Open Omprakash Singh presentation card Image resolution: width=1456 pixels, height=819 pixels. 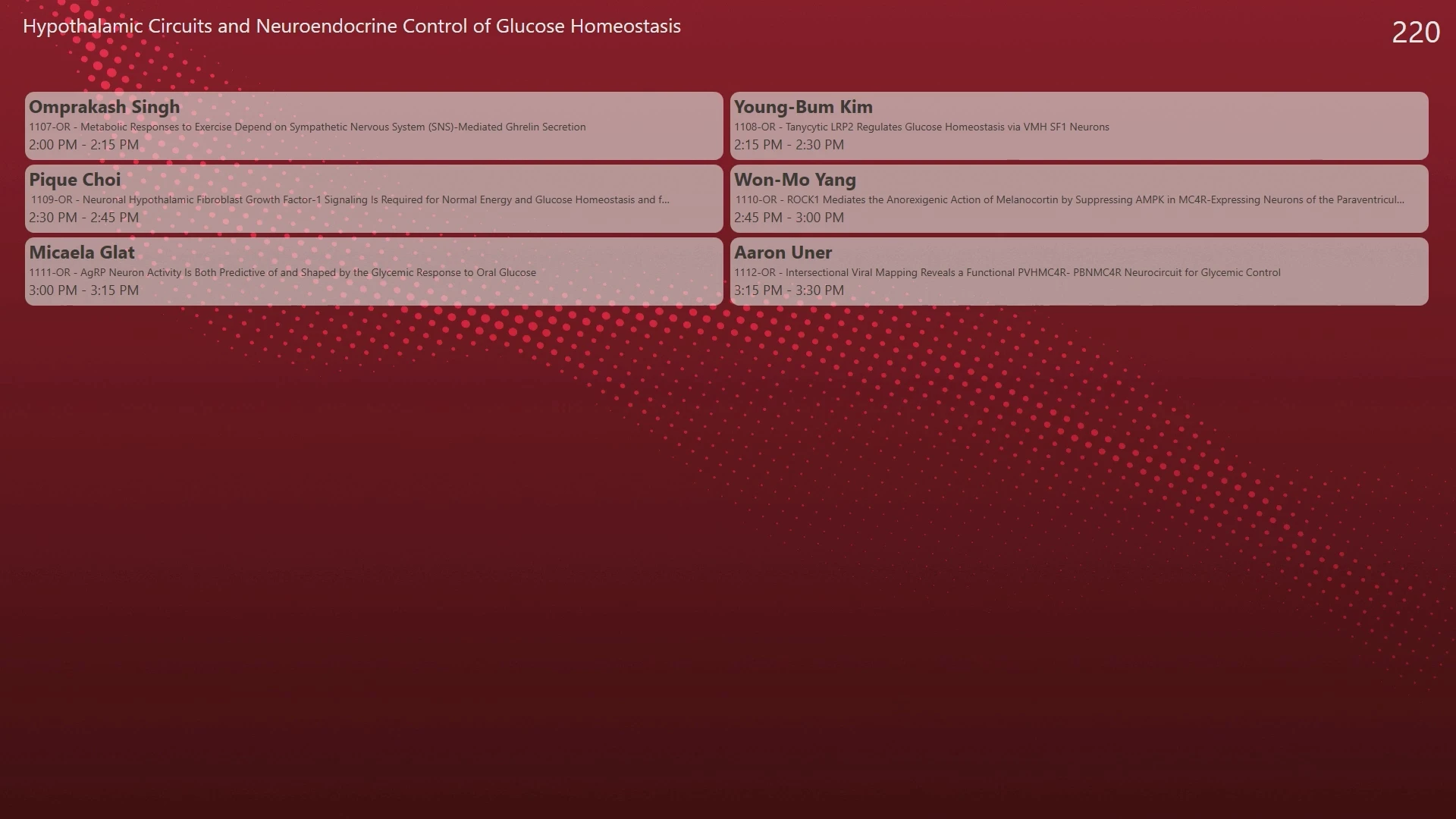374,126
